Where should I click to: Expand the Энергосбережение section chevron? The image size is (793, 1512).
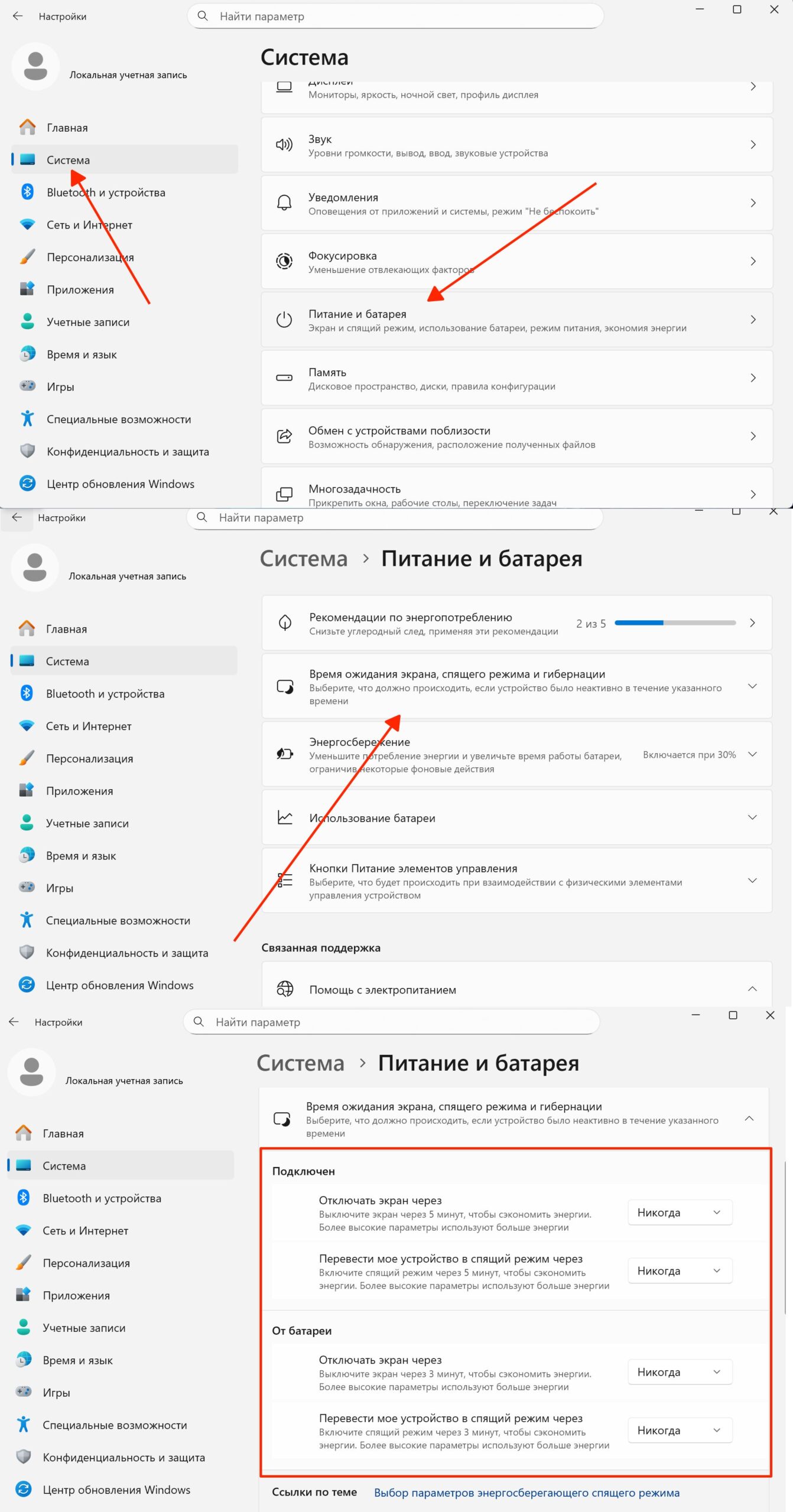(752, 754)
